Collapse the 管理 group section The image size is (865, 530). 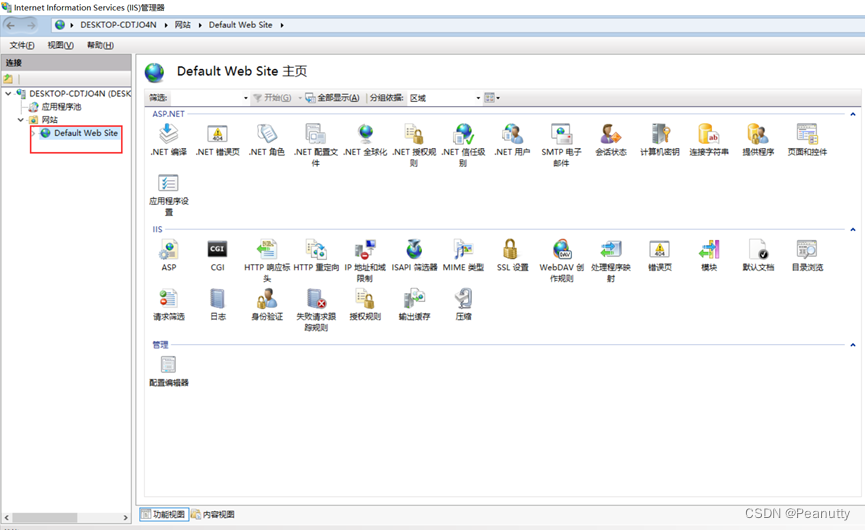pyautogui.click(x=853, y=345)
